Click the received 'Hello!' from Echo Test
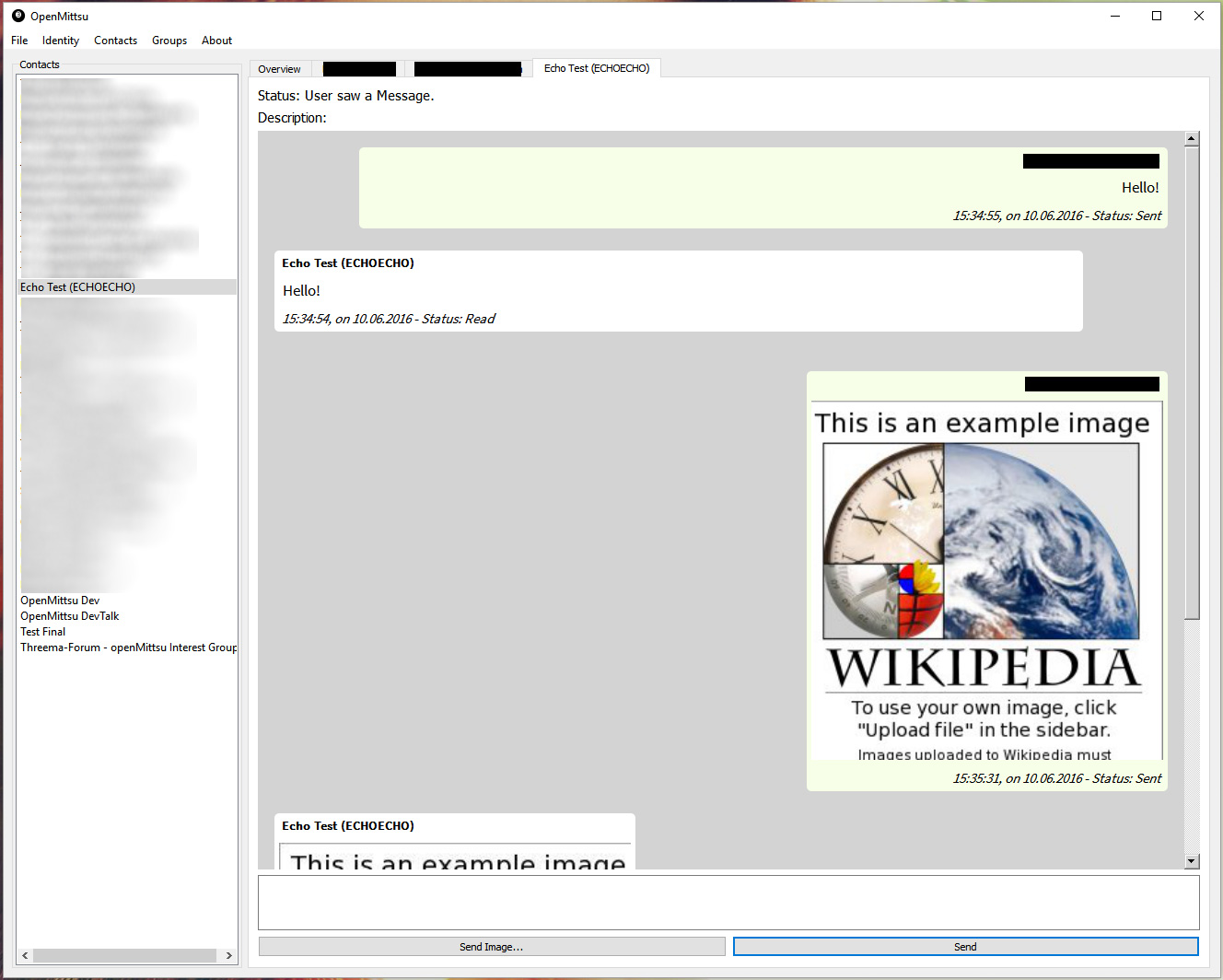Image resolution: width=1223 pixels, height=980 pixels. click(x=301, y=291)
